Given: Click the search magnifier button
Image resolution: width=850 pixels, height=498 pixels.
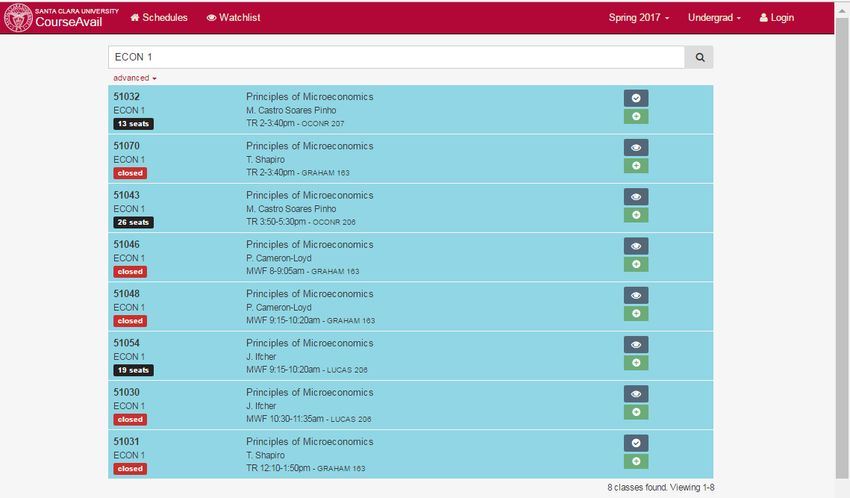Looking at the screenshot, I should tap(699, 57).
